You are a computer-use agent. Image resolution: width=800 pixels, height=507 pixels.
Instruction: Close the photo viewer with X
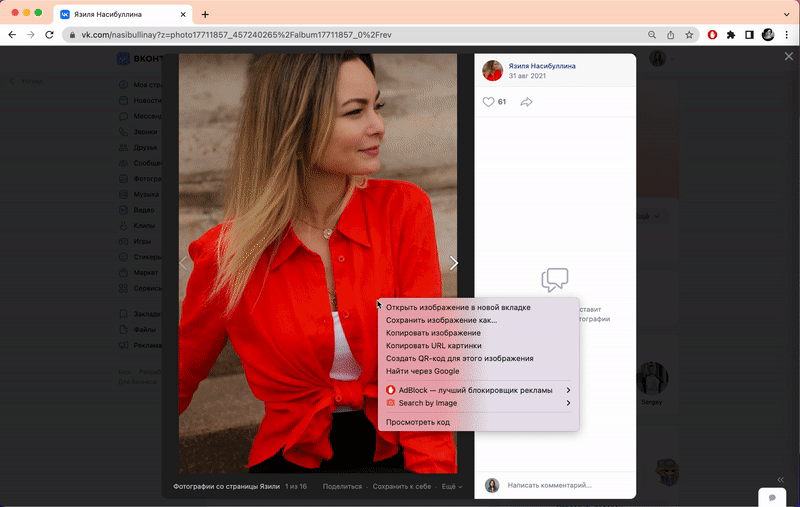(789, 56)
